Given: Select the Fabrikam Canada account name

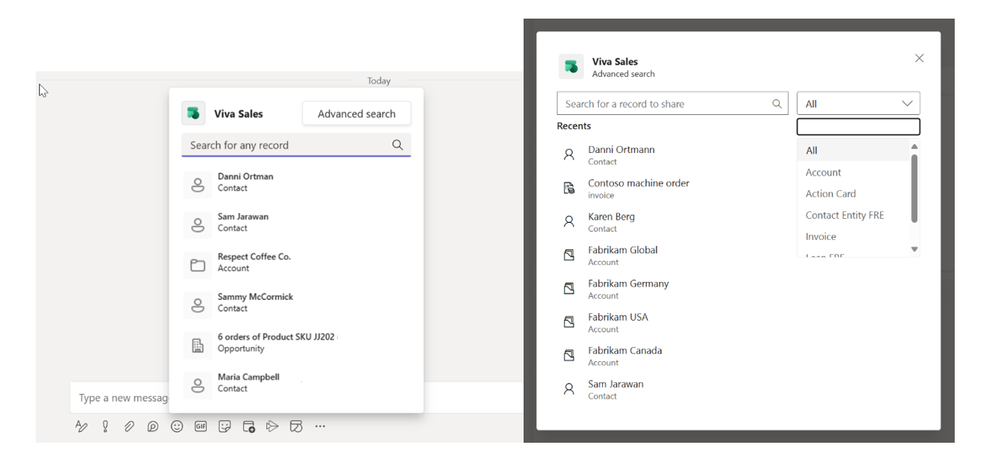Looking at the screenshot, I should (x=624, y=351).
